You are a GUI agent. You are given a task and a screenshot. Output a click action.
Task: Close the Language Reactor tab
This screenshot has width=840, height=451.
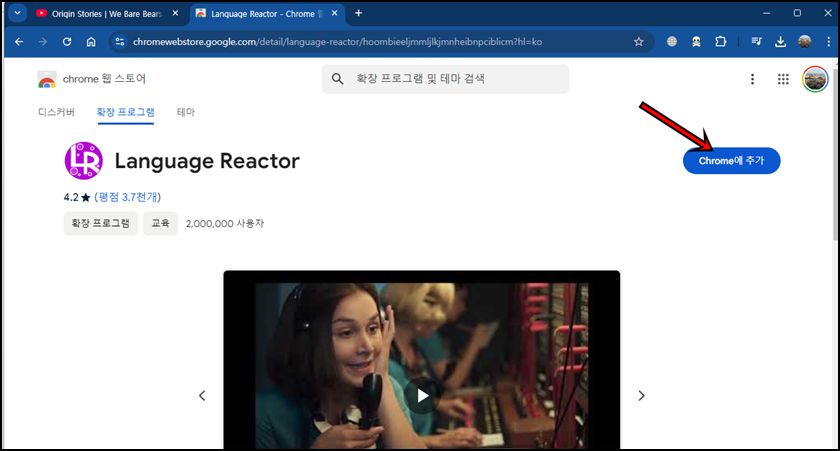(335, 13)
